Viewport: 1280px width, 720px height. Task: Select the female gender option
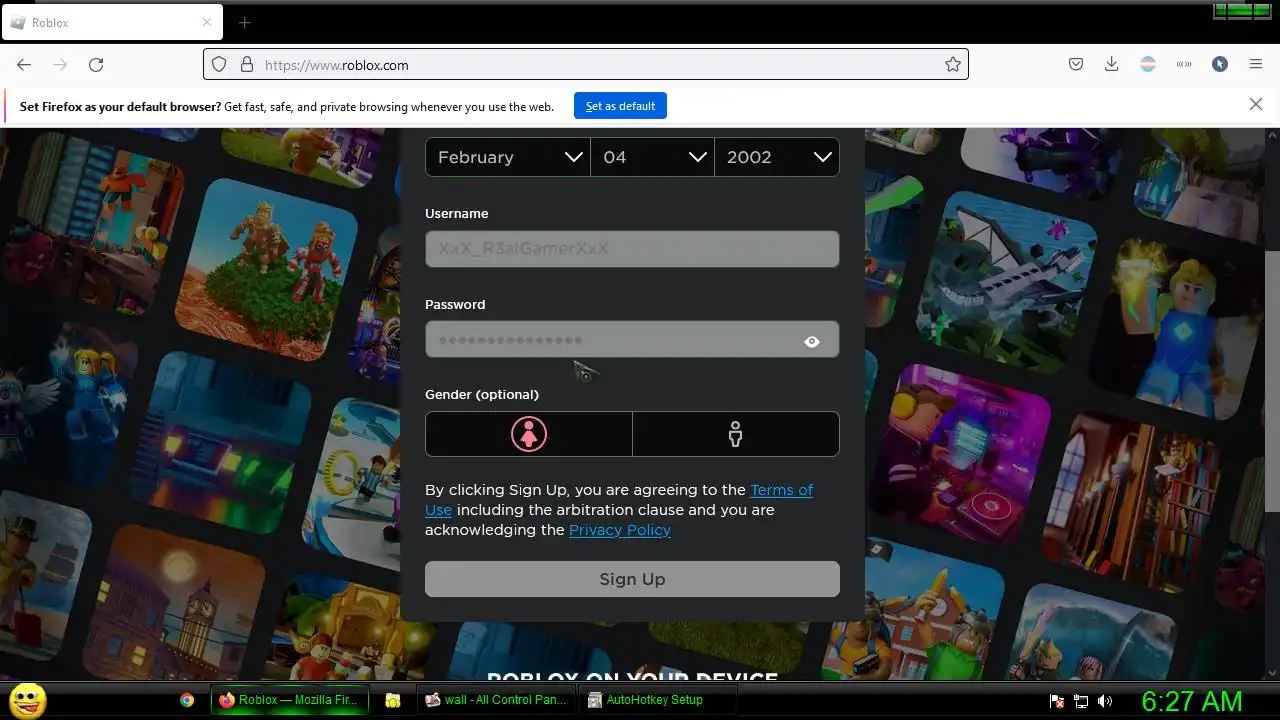[529, 434]
